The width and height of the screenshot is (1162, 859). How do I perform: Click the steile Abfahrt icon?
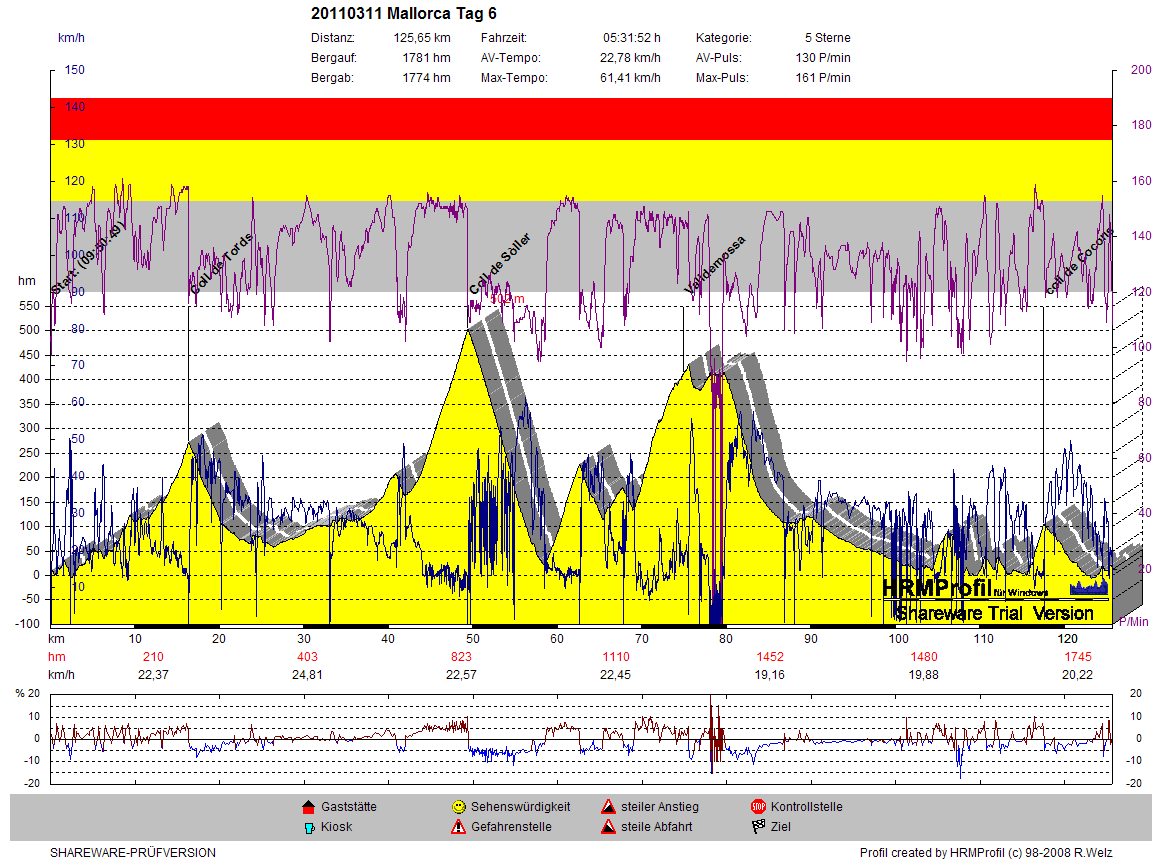pos(608,827)
